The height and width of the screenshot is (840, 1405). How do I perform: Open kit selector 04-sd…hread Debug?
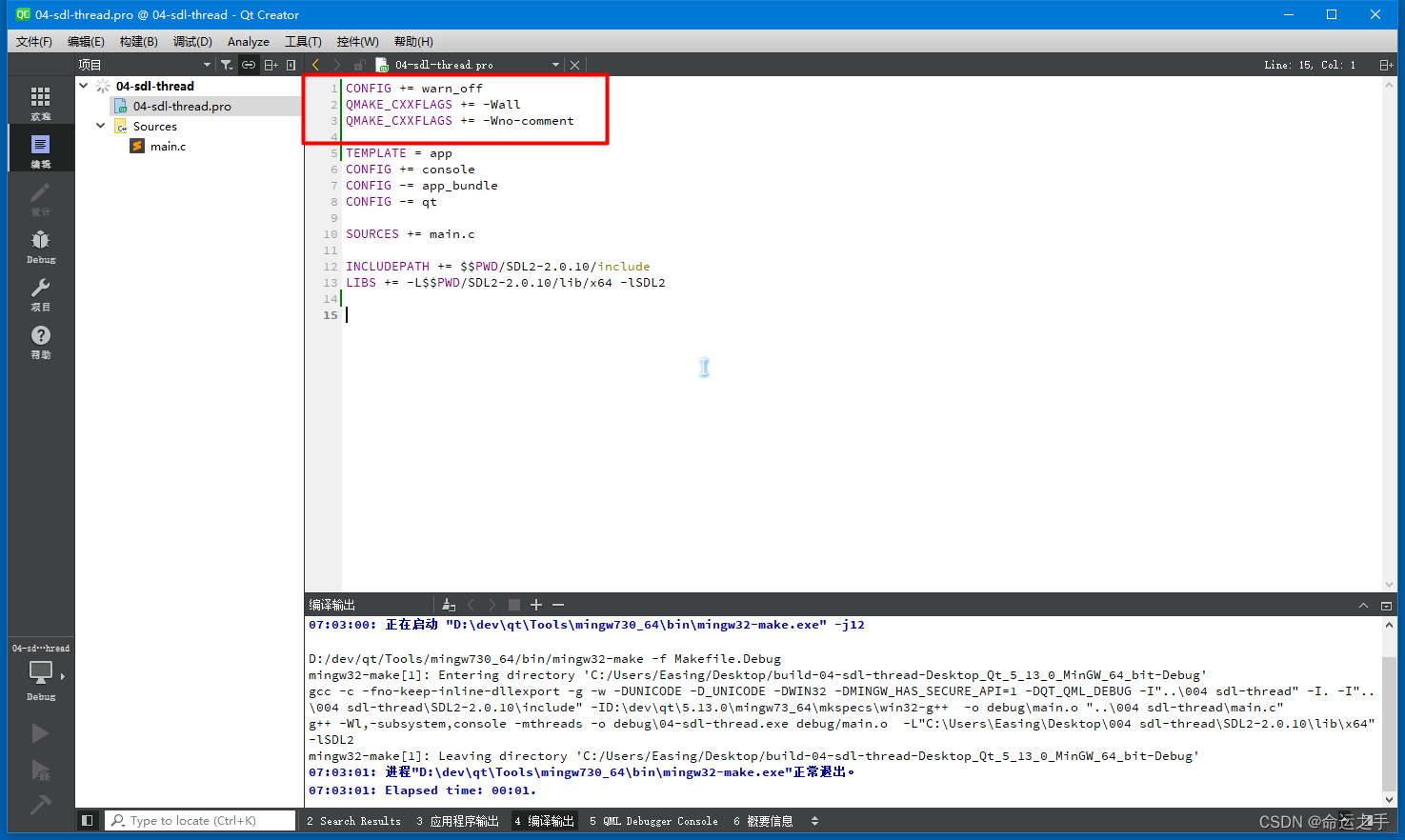pyautogui.click(x=40, y=672)
